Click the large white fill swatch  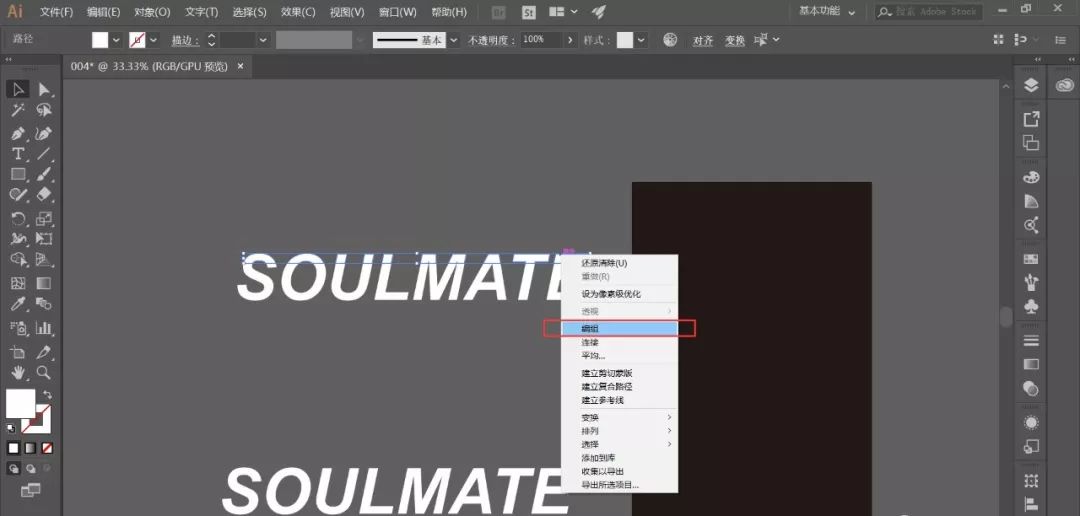point(20,403)
